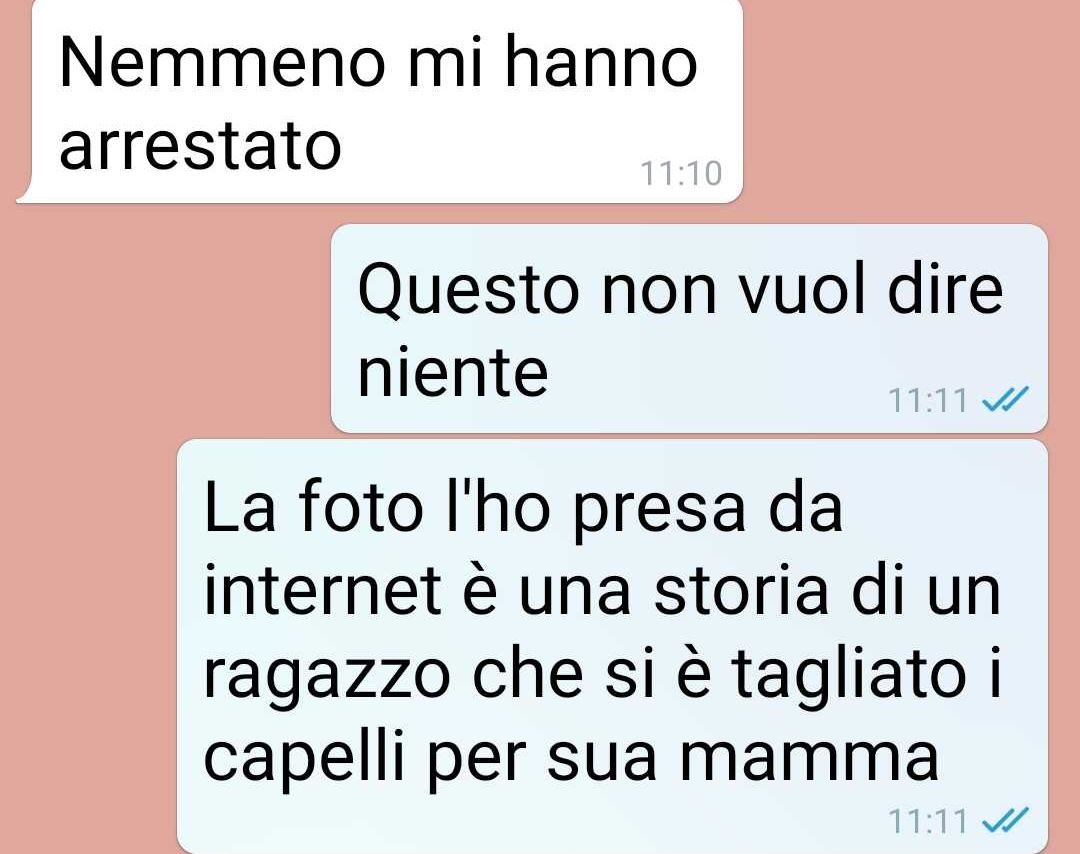Click the word "internet" in the last message
1080x854 pixels.
point(322,590)
